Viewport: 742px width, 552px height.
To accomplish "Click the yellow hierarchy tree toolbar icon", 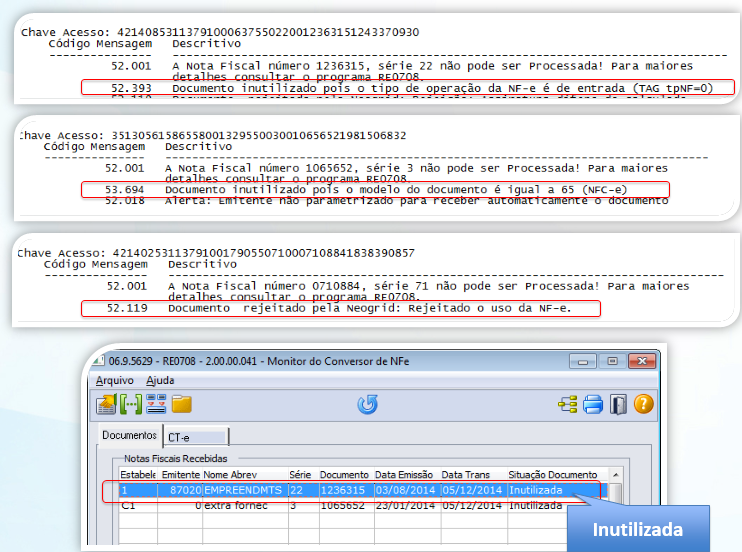I will 568,405.
